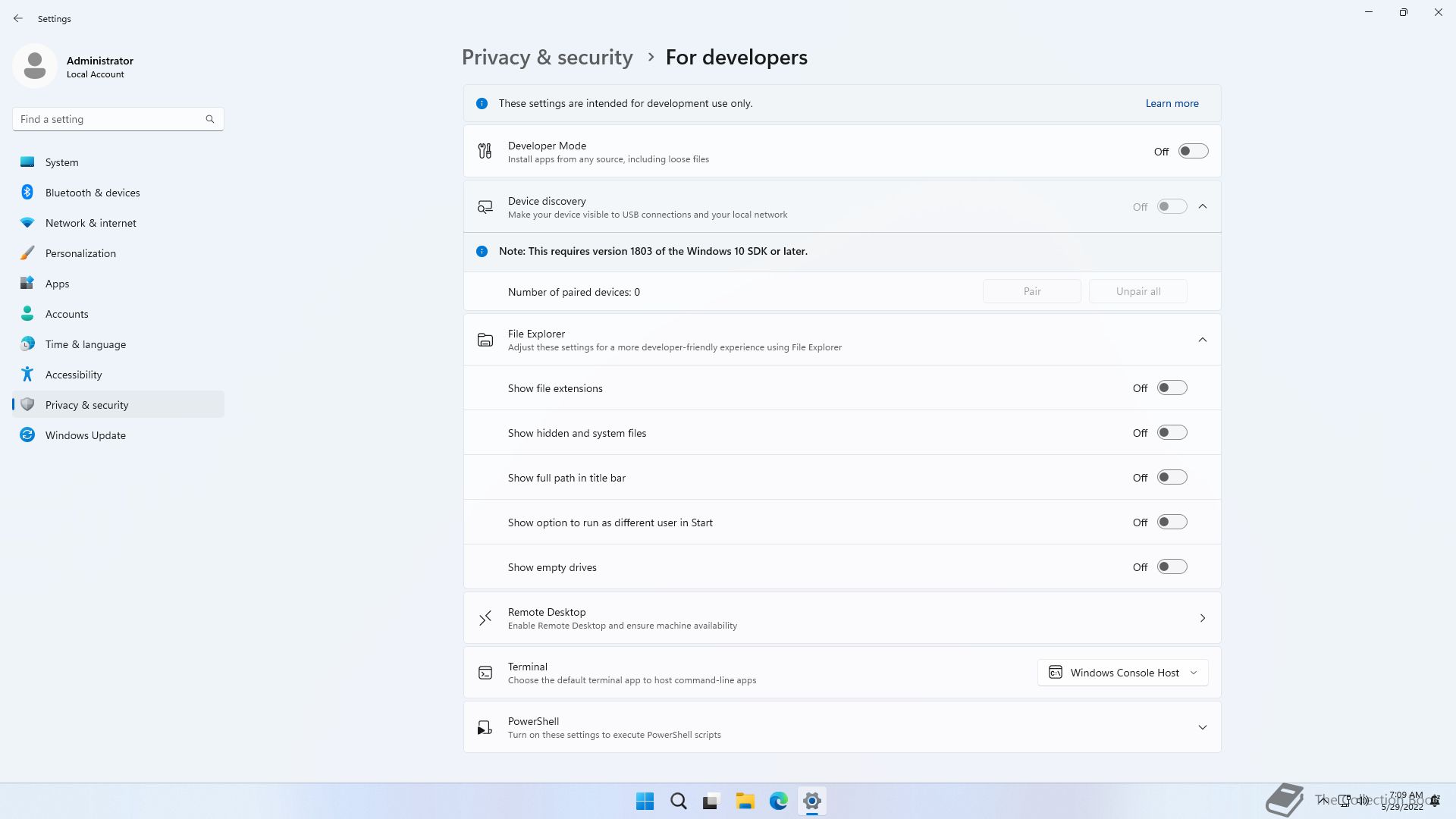Click the Learn more link
Viewport: 1456px width, 819px height.
pyautogui.click(x=1172, y=104)
